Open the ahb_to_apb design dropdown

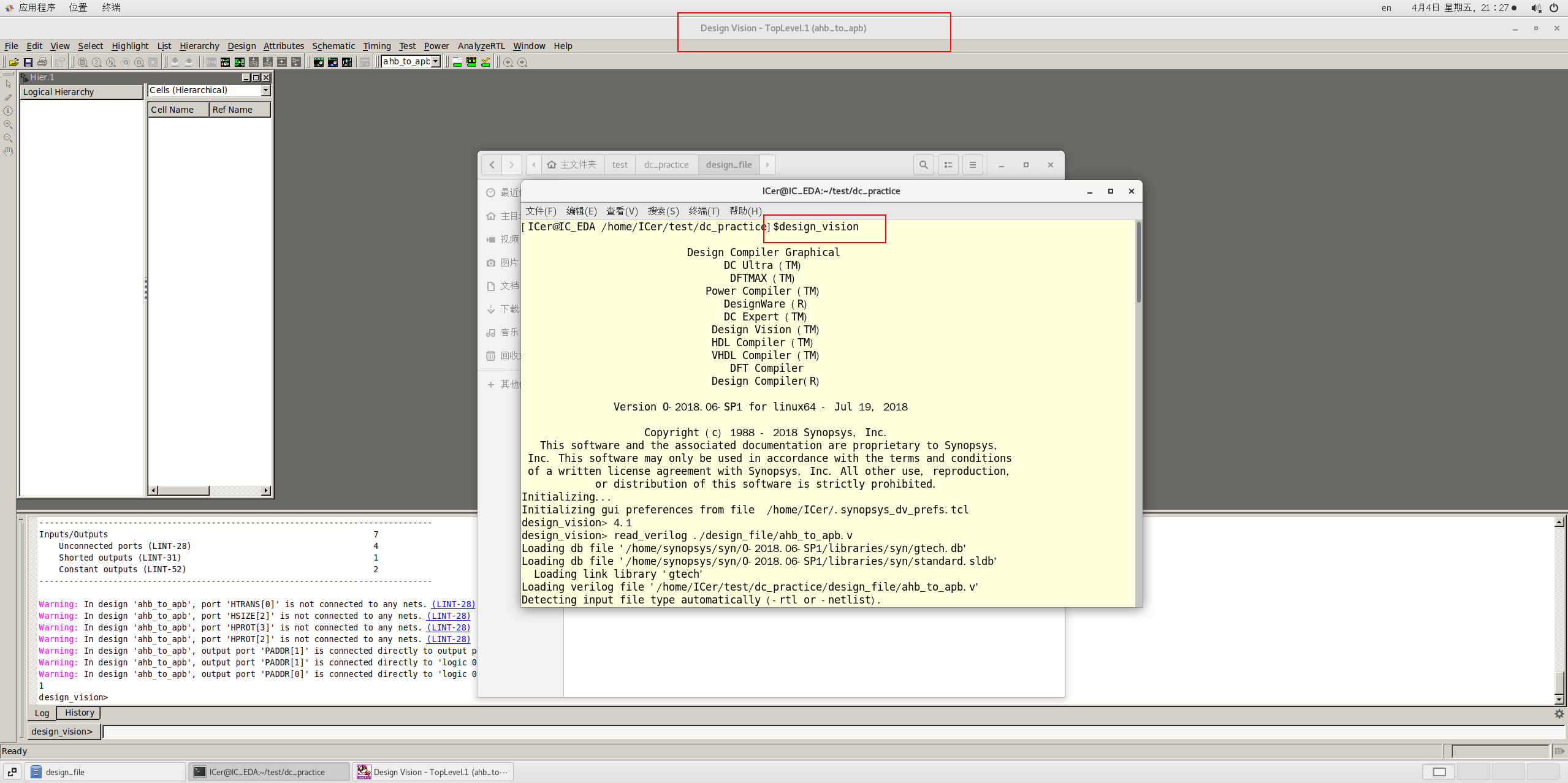click(x=436, y=61)
